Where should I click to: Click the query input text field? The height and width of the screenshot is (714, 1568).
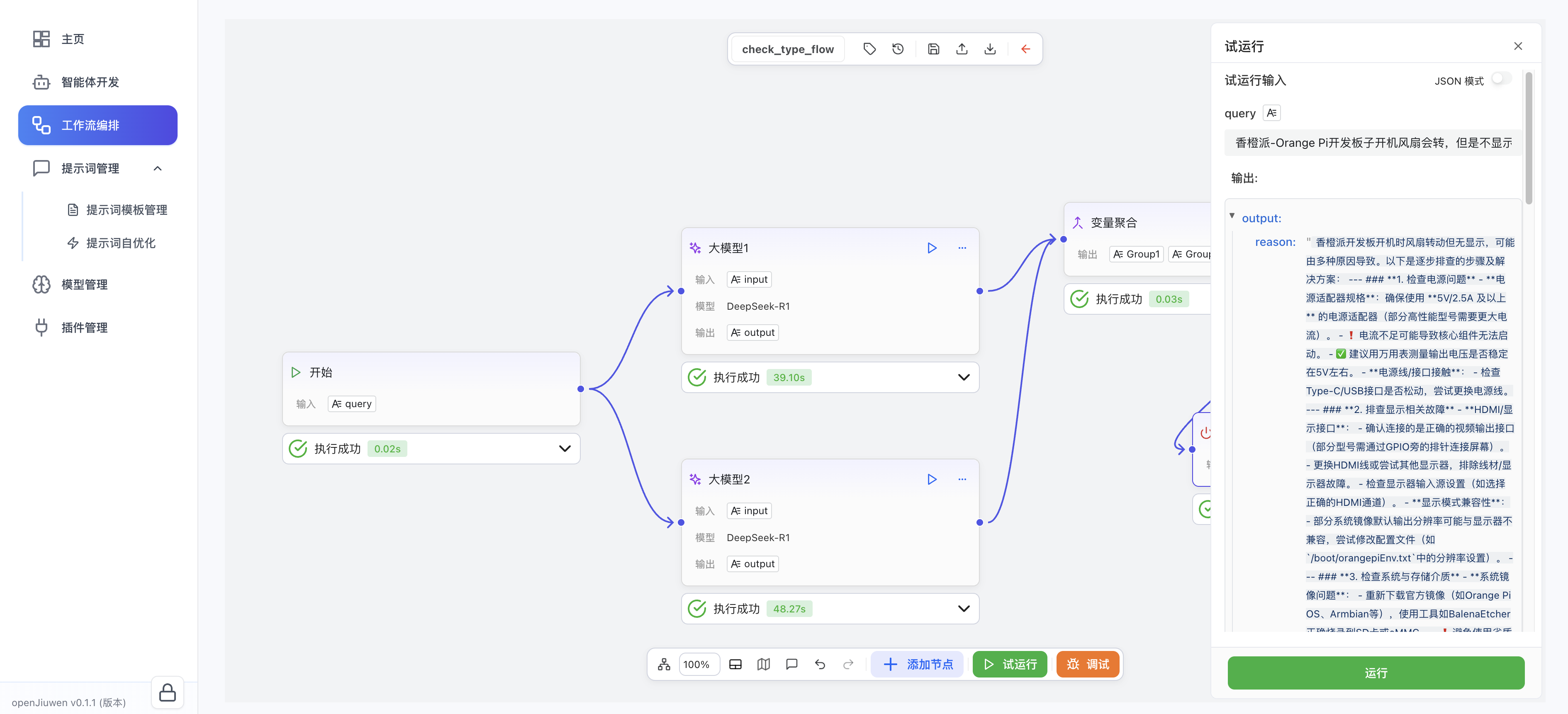click(1373, 143)
